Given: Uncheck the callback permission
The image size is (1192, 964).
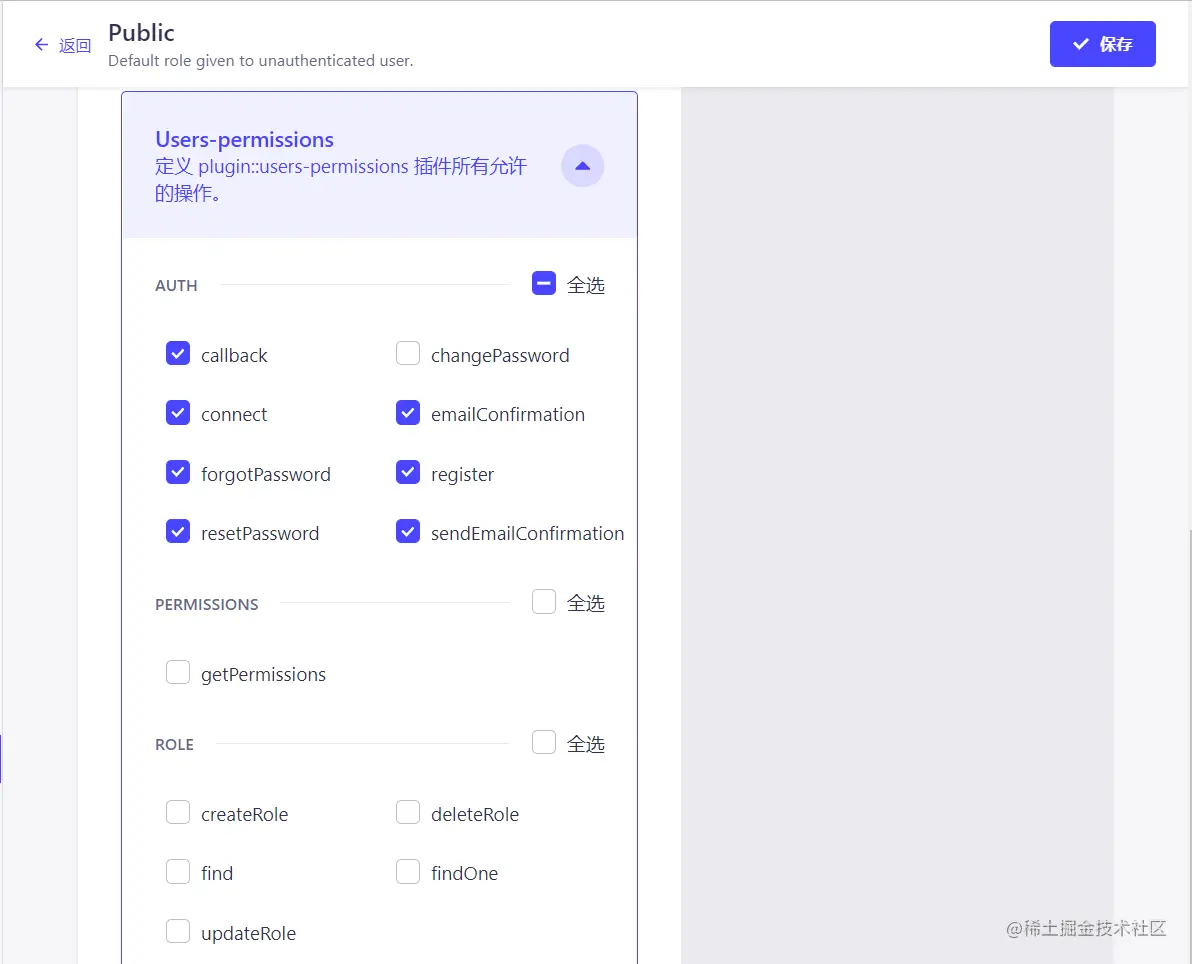Looking at the screenshot, I should 178,354.
